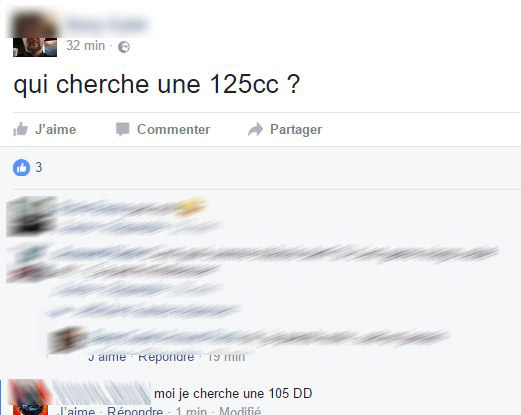Image resolution: width=521 pixels, height=415 pixels.
Task: Open the first blurred commenter's avatar
Action: [32, 216]
